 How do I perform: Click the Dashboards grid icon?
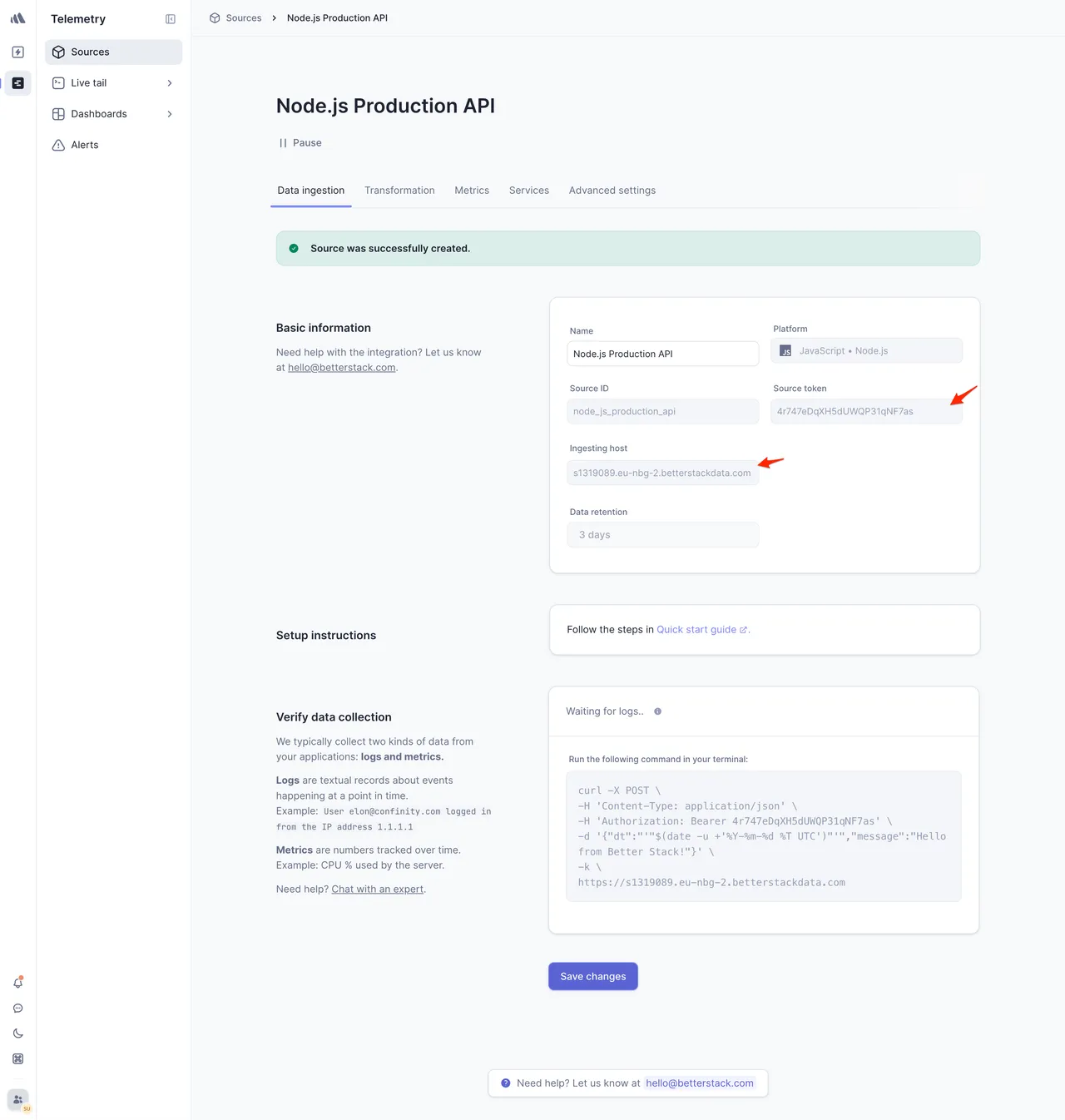point(58,114)
